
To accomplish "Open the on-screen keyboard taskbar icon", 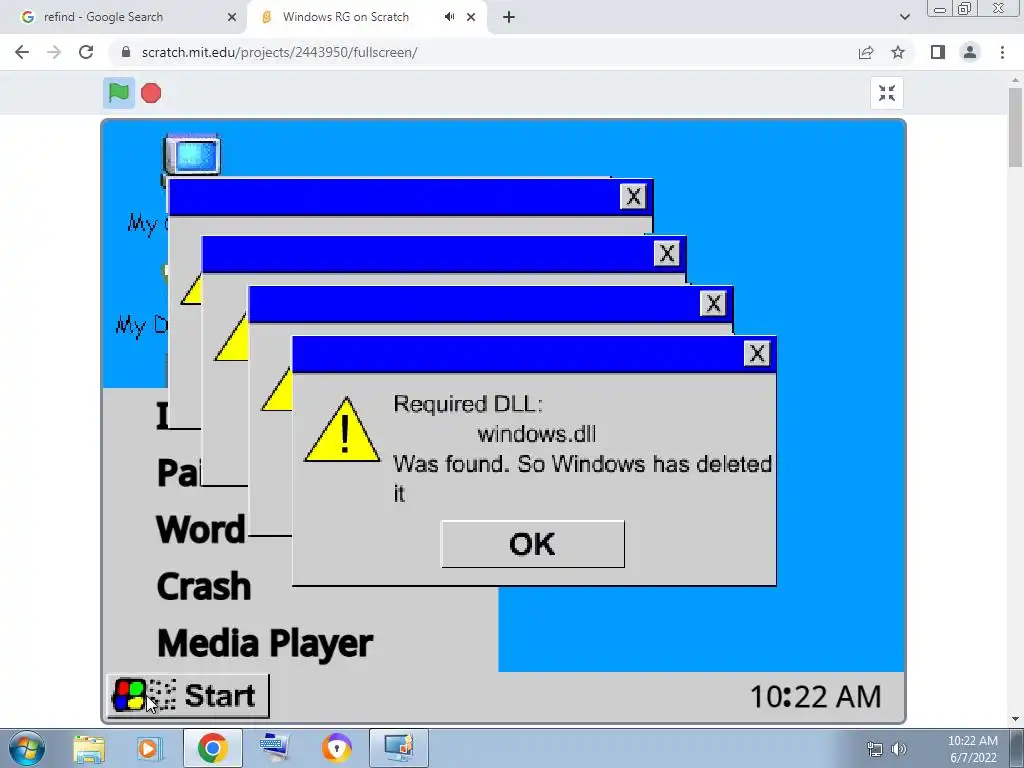I will (x=274, y=748).
